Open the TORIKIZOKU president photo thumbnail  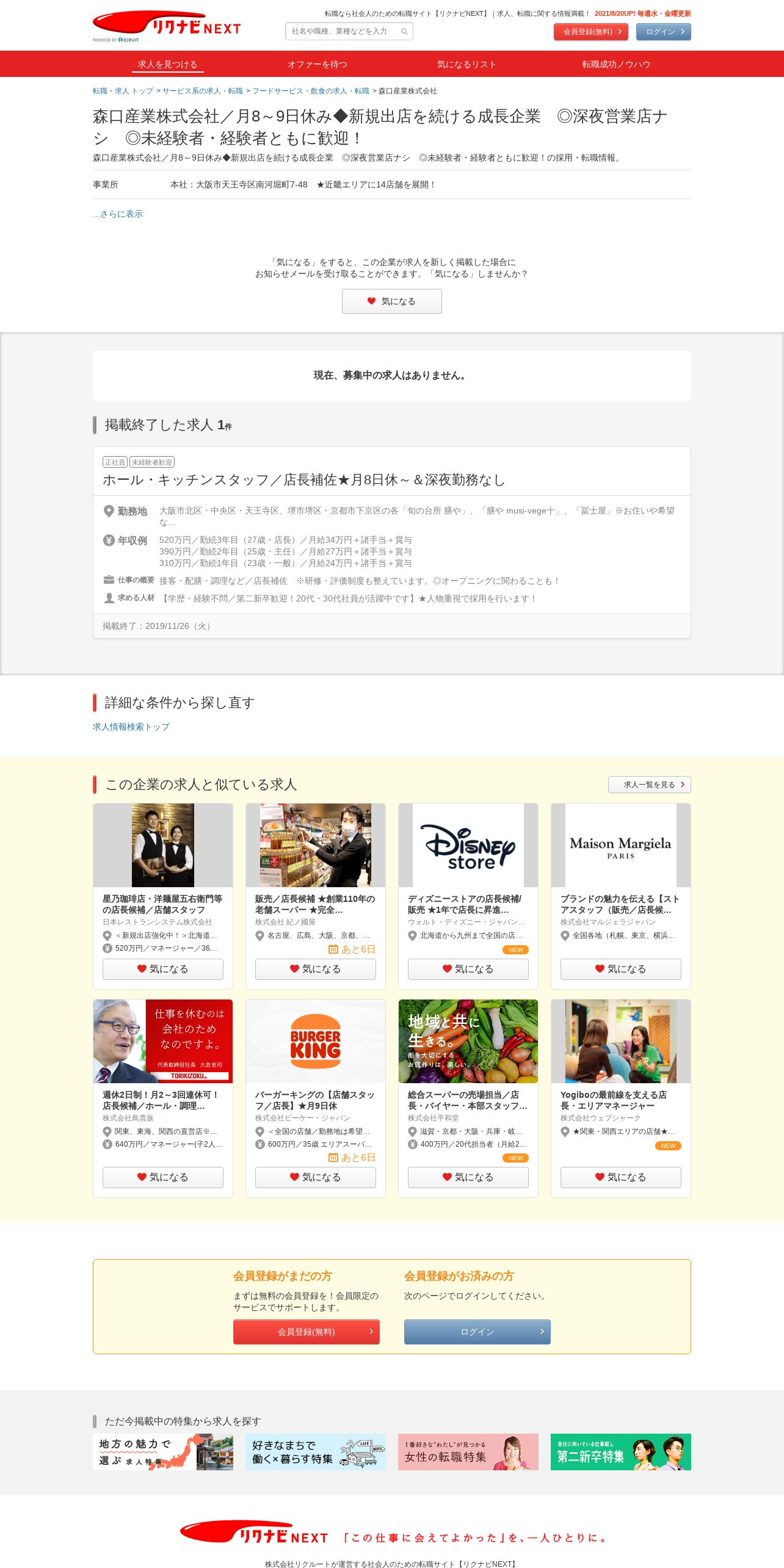click(x=163, y=1041)
